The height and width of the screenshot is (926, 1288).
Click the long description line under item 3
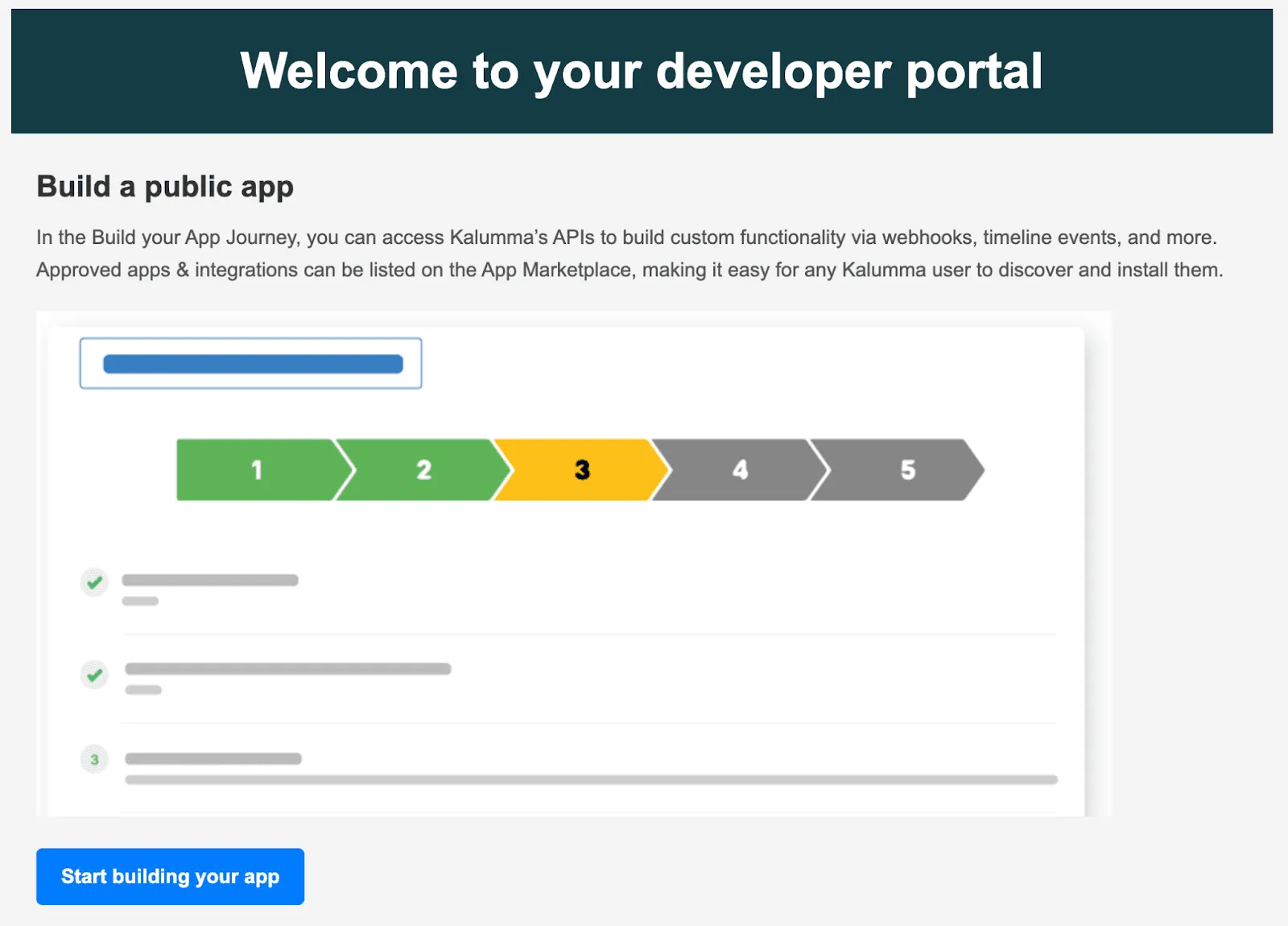[591, 779]
